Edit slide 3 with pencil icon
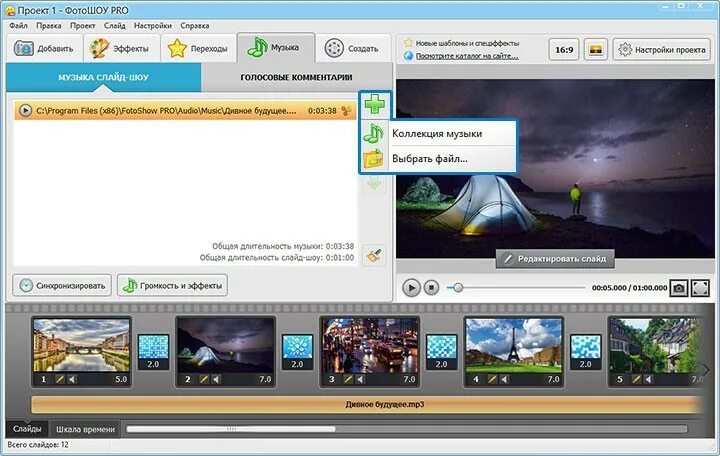Image resolution: width=720 pixels, height=456 pixels. point(348,379)
